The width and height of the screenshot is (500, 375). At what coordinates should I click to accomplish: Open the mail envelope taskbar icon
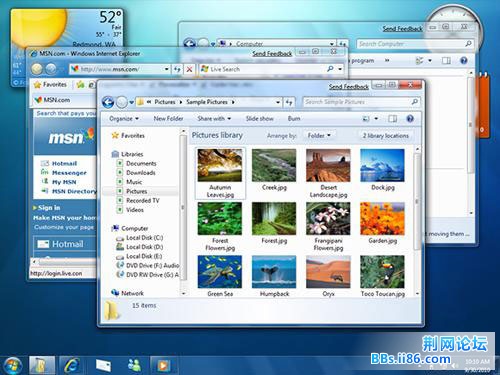point(103,365)
